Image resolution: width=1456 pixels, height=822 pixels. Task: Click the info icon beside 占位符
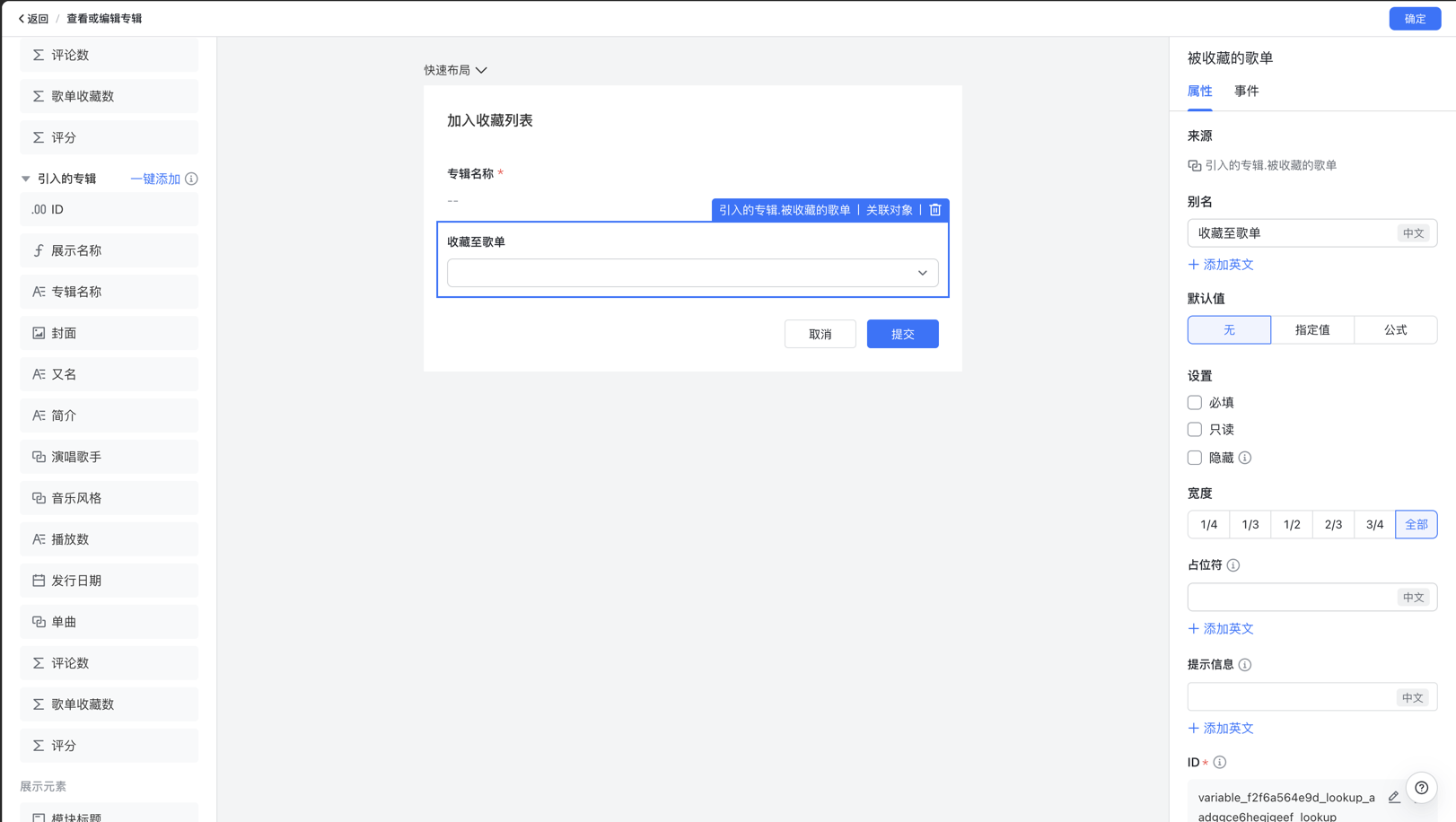point(1233,565)
